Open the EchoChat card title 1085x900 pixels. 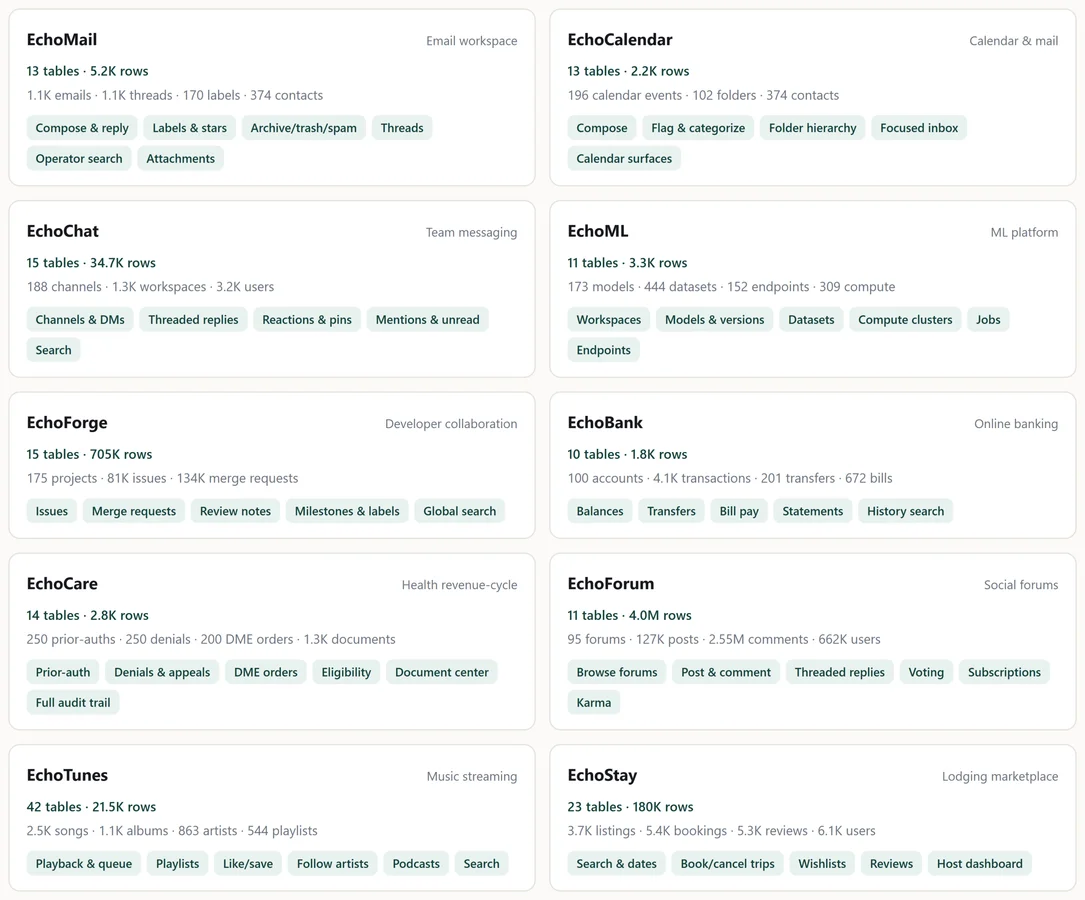(x=62, y=231)
